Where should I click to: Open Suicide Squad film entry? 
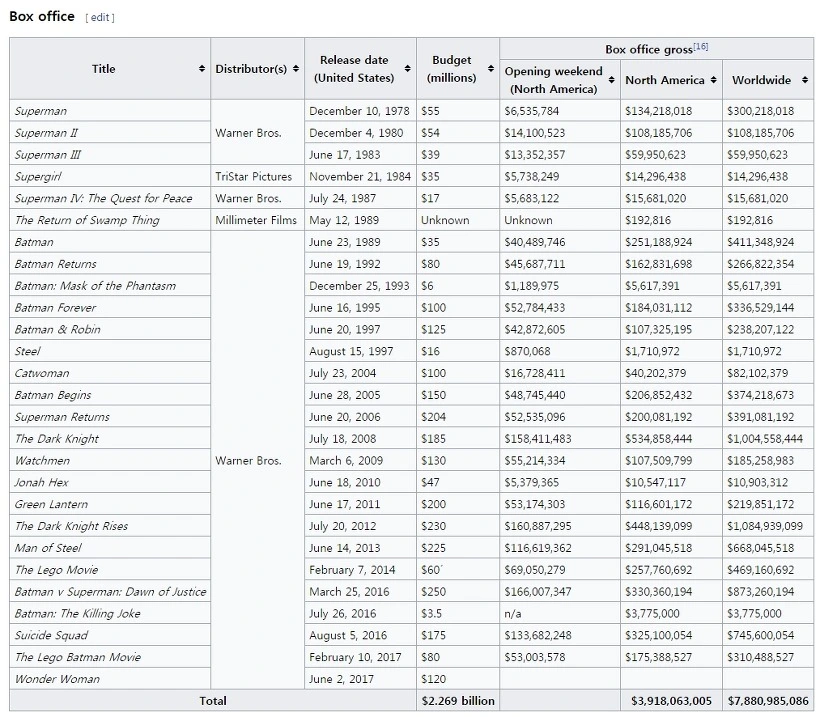pos(51,635)
